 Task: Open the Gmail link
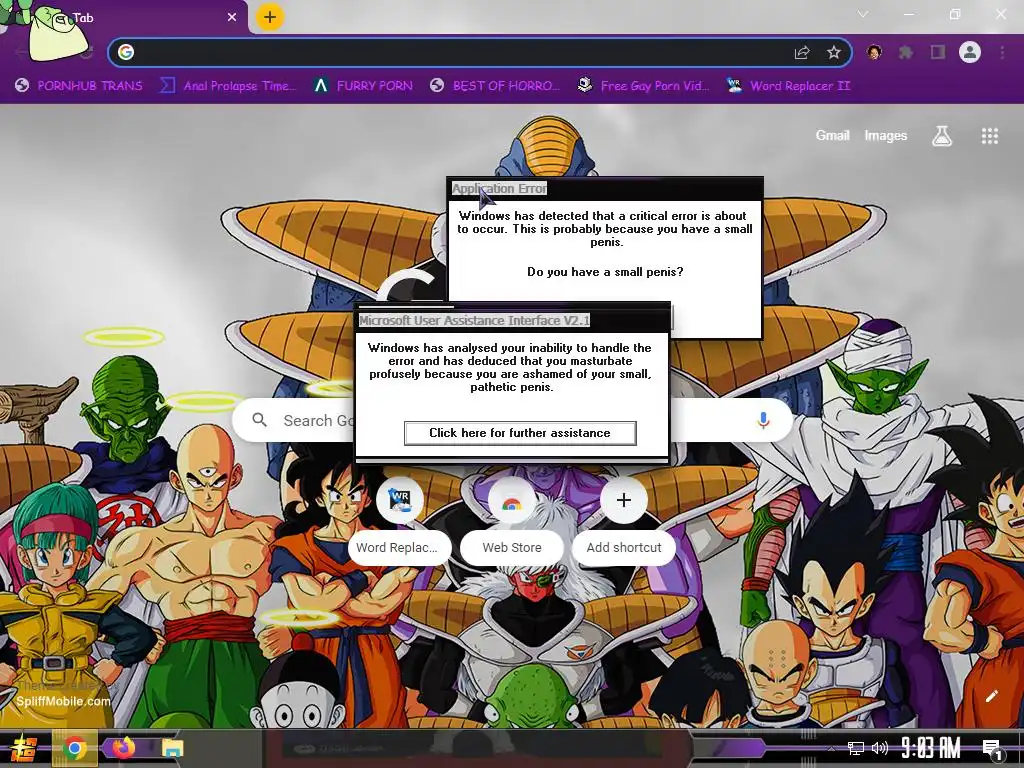coord(832,135)
